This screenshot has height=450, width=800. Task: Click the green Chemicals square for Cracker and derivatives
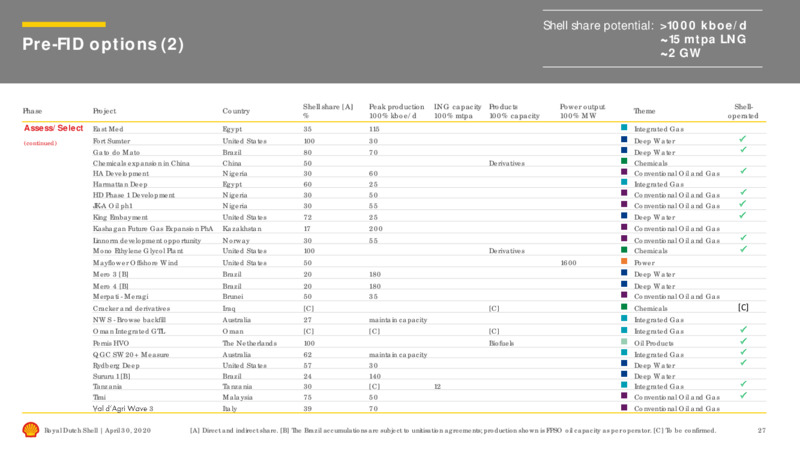pos(624,307)
